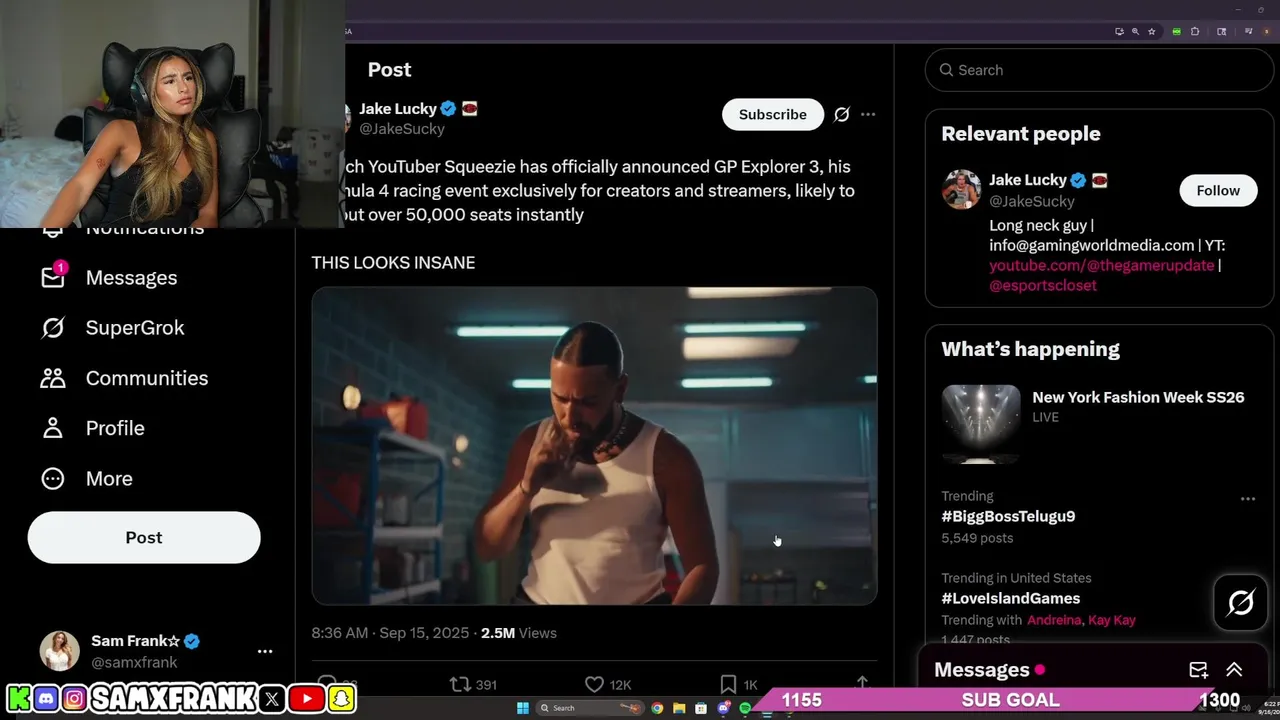Click the browser zoom magnifier icon
The width and height of the screenshot is (1280, 720).
[x=1135, y=32]
